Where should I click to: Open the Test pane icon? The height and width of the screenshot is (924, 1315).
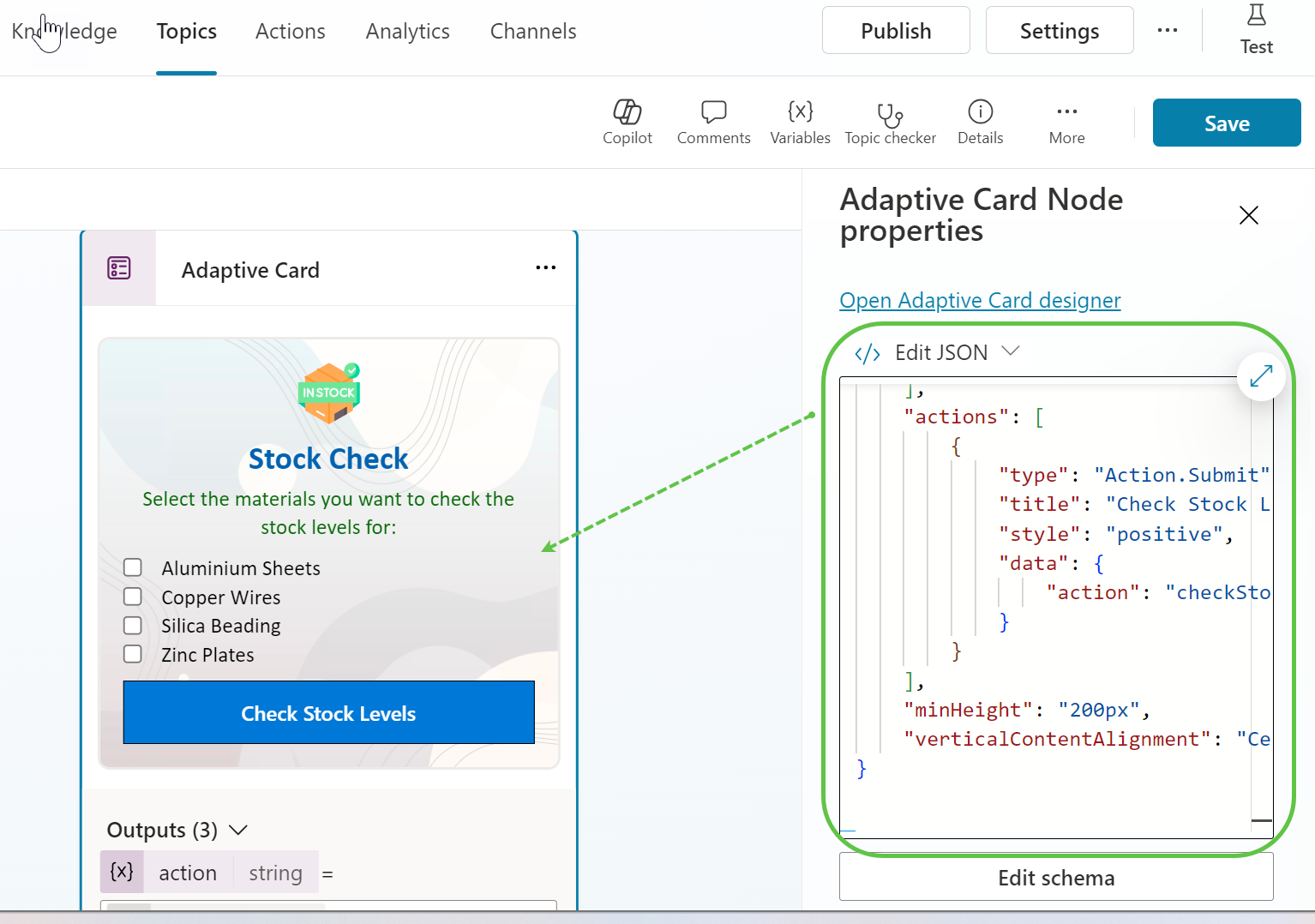coord(1256,17)
